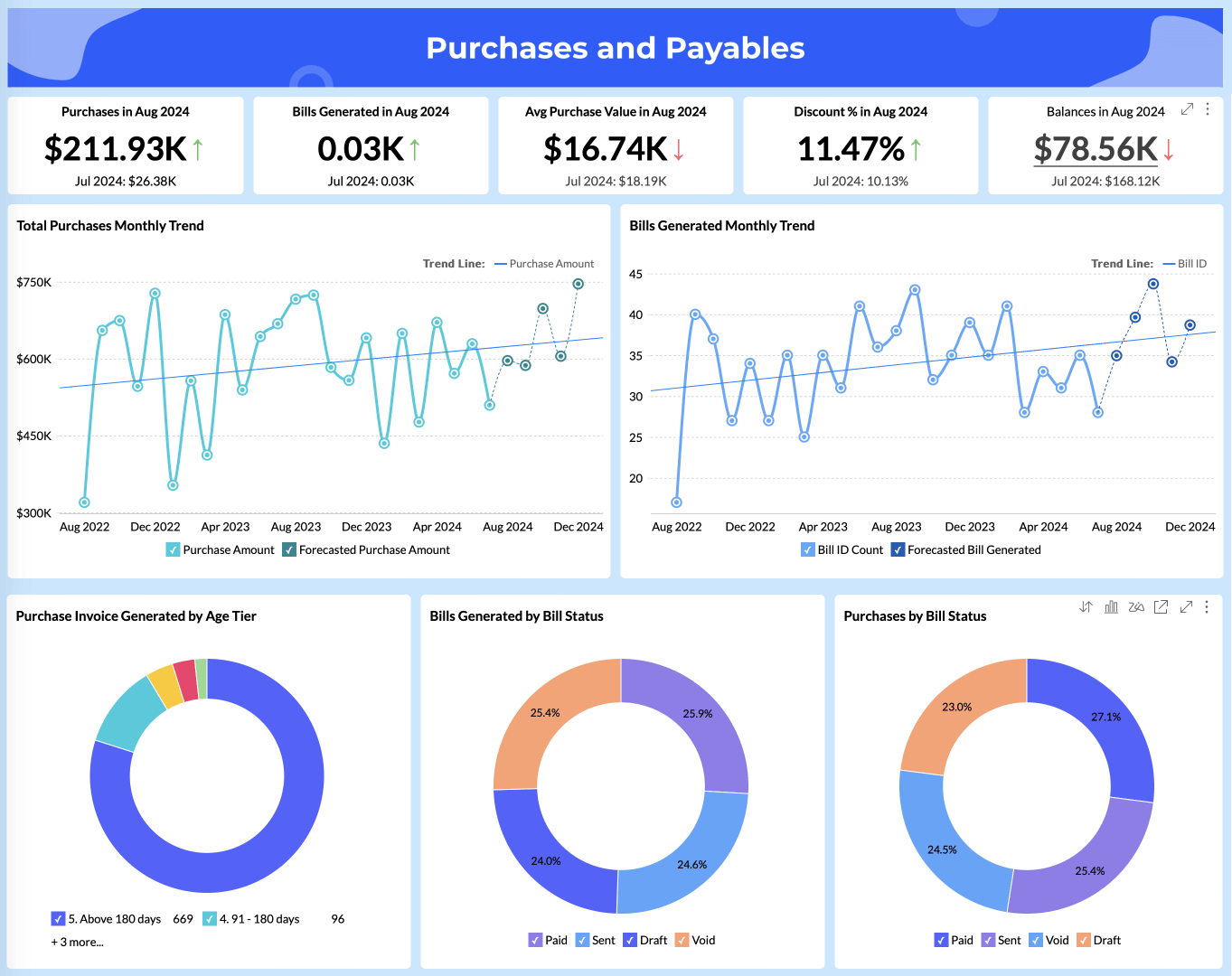Screen dimensions: 1232x976
Task: Uncheck '5. Above 180 days' age tier
Action: pyautogui.click(x=59, y=919)
